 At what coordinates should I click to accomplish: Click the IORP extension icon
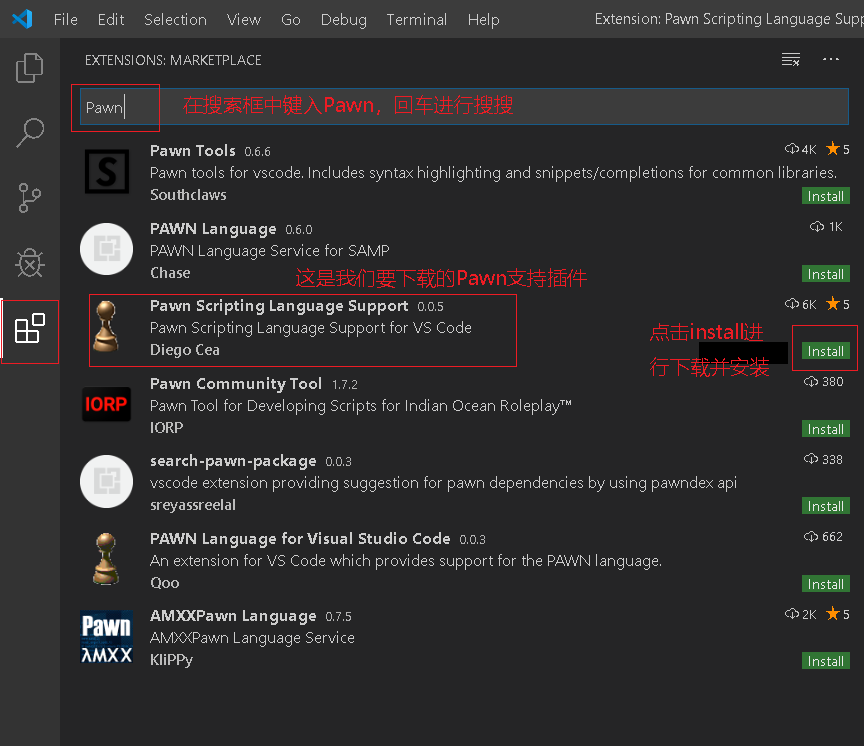tap(106, 404)
